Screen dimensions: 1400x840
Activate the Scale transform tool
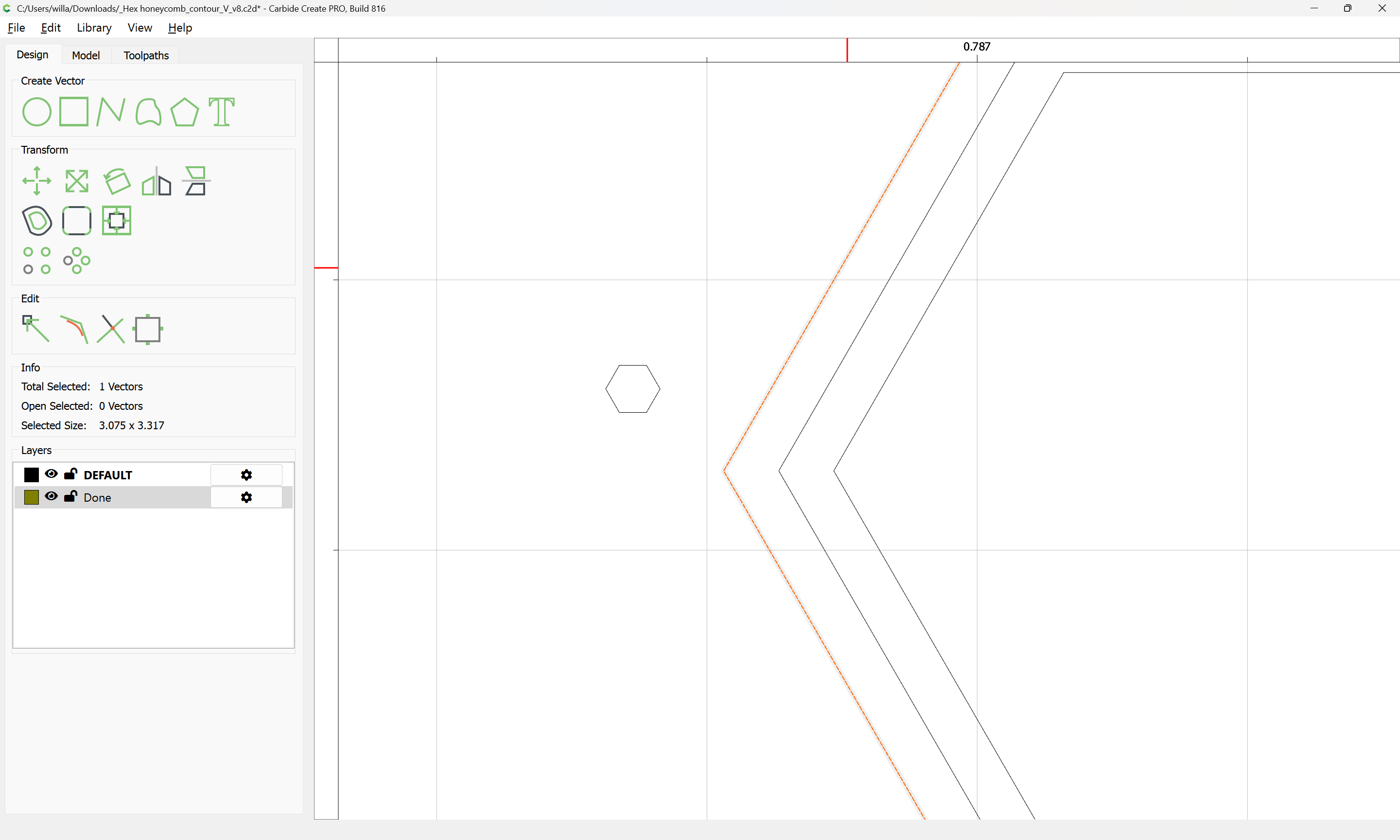[x=77, y=181]
